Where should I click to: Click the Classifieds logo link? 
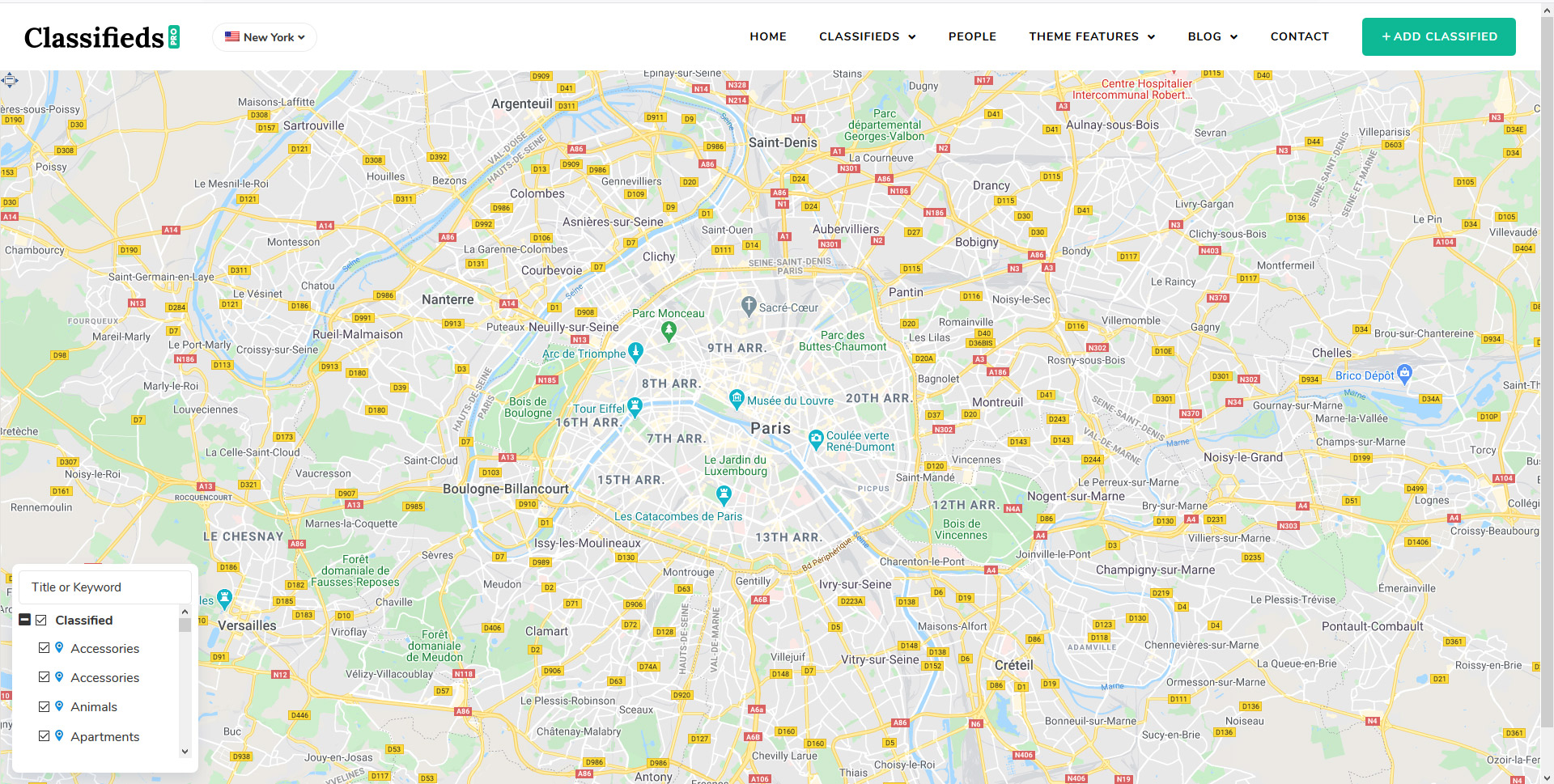click(x=102, y=37)
